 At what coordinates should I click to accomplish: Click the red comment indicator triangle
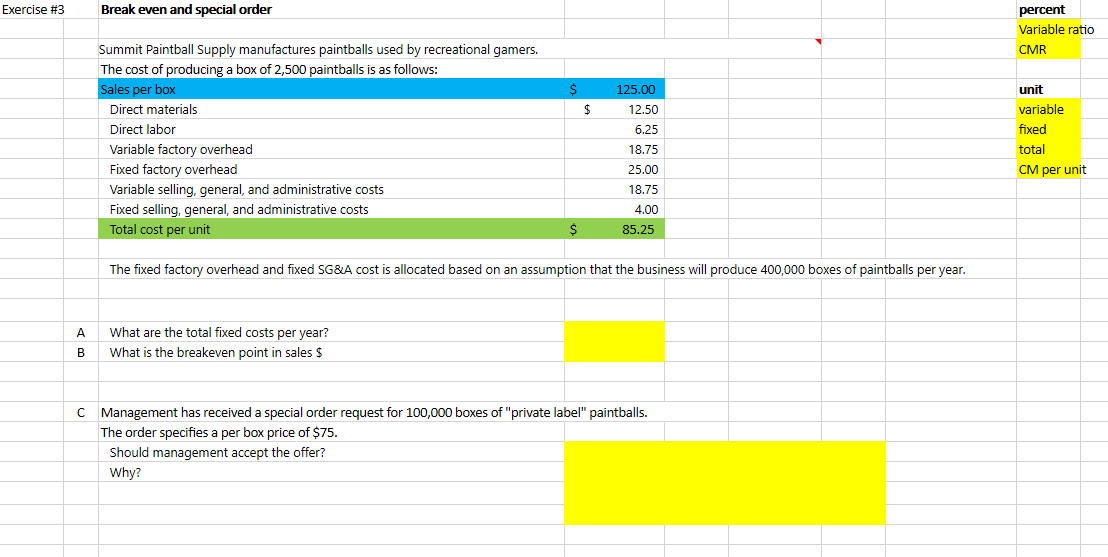[818, 42]
